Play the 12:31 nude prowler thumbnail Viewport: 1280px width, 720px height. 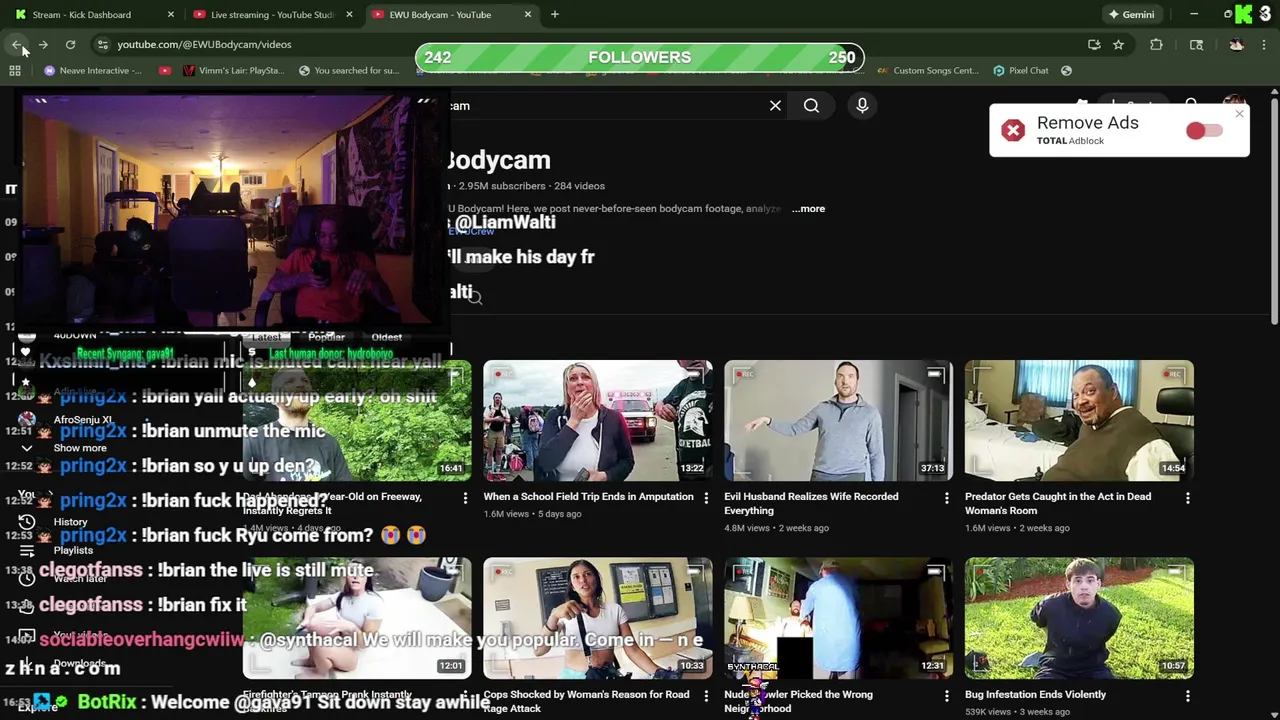[x=839, y=619]
